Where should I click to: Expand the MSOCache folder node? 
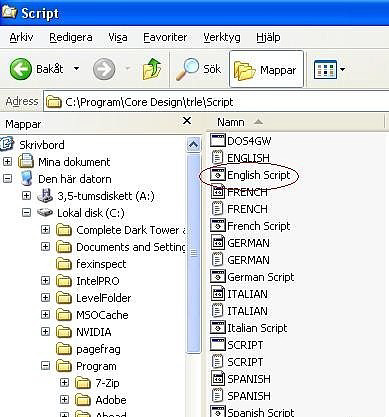(x=45, y=315)
